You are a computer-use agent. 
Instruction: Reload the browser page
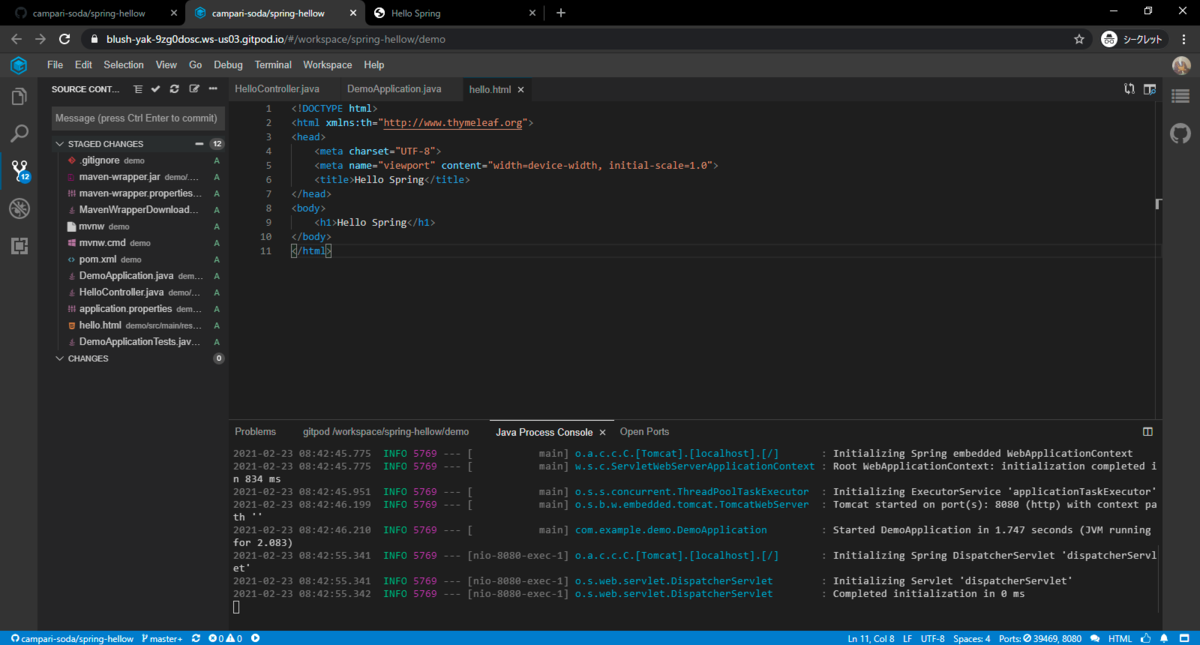[x=65, y=39]
